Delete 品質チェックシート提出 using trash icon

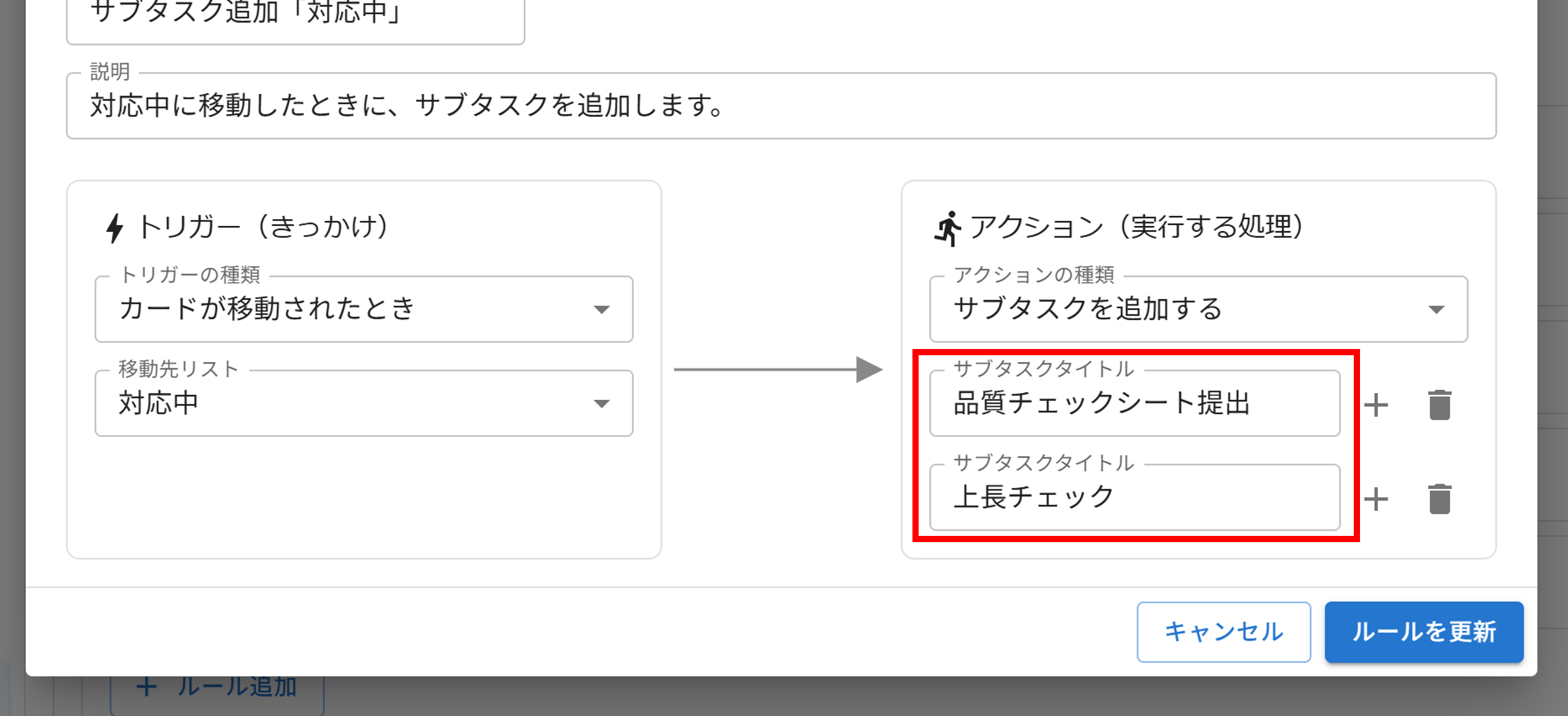click(1439, 403)
